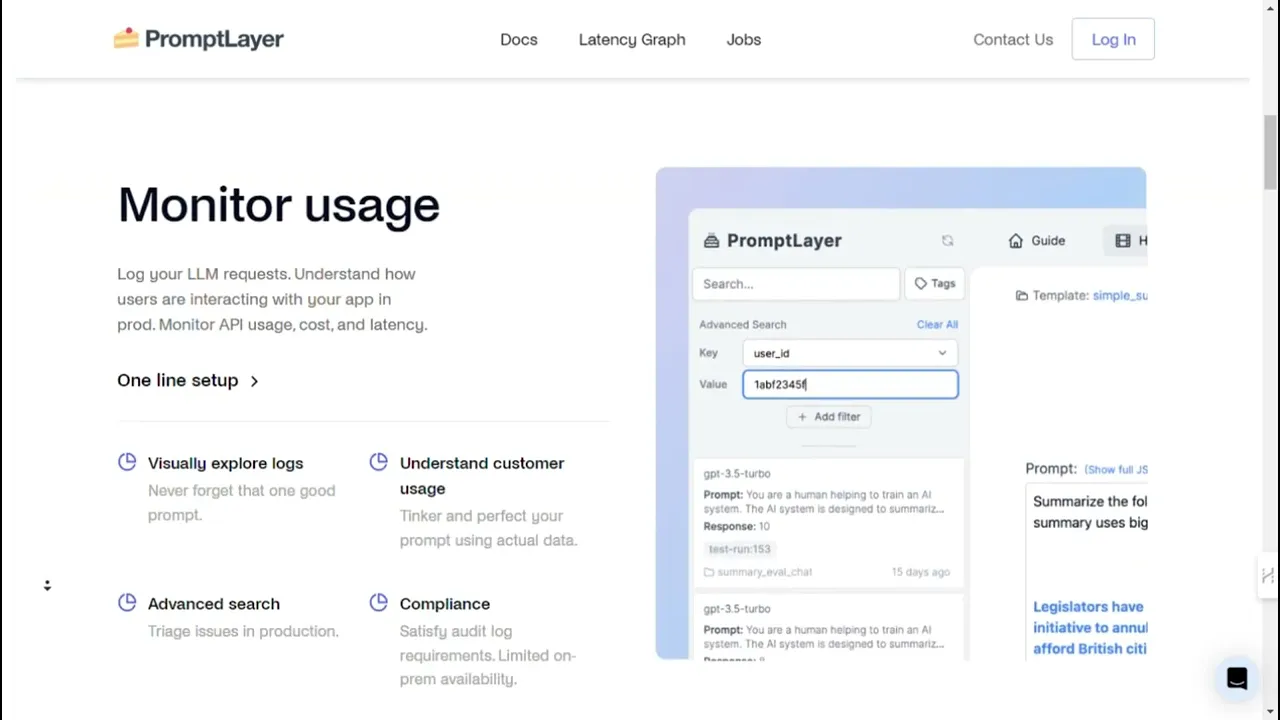Click the folder icon beside Template
The width and height of the screenshot is (1280, 720).
[x=1021, y=296]
